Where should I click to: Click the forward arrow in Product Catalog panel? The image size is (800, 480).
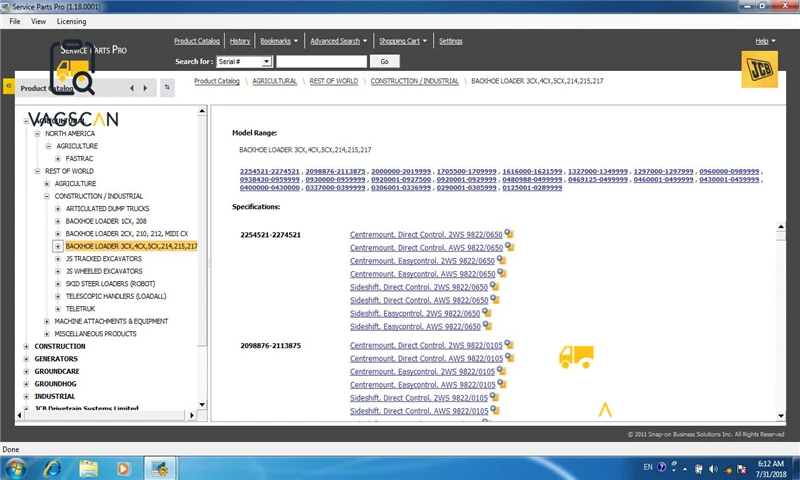pyautogui.click(x=145, y=88)
